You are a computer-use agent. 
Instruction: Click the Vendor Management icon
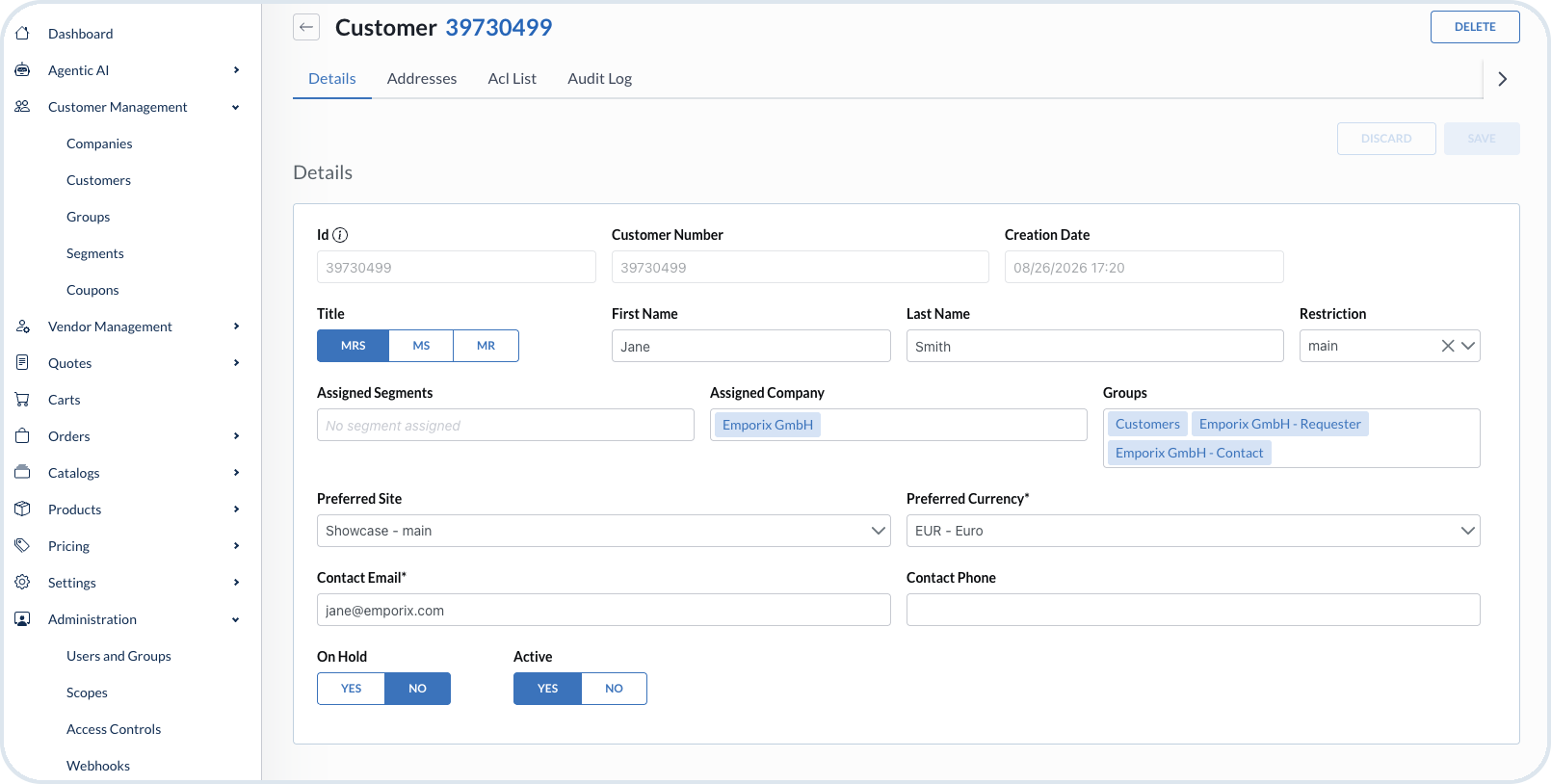(x=22, y=327)
